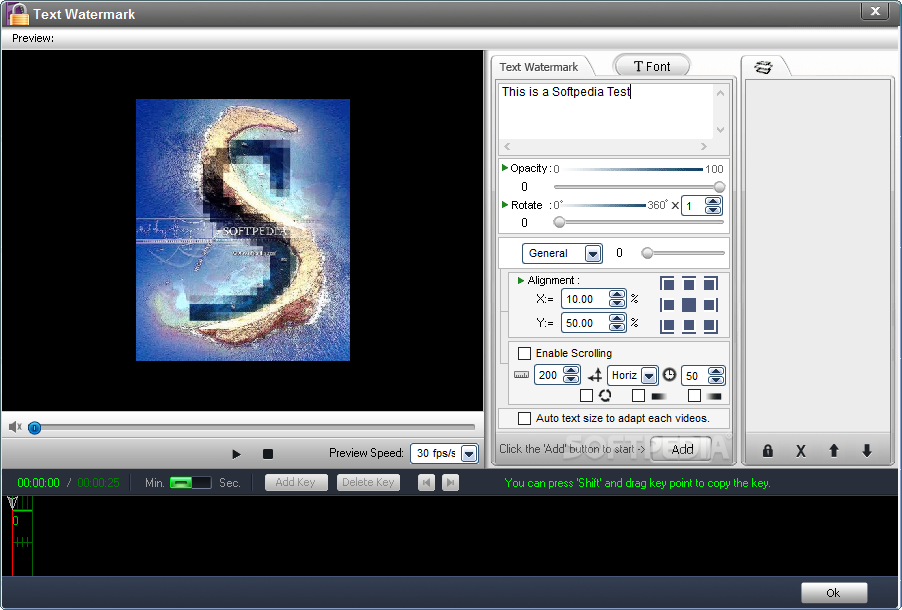
Task: Expand the Alignment green triangle
Action: pyautogui.click(x=521, y=280)
